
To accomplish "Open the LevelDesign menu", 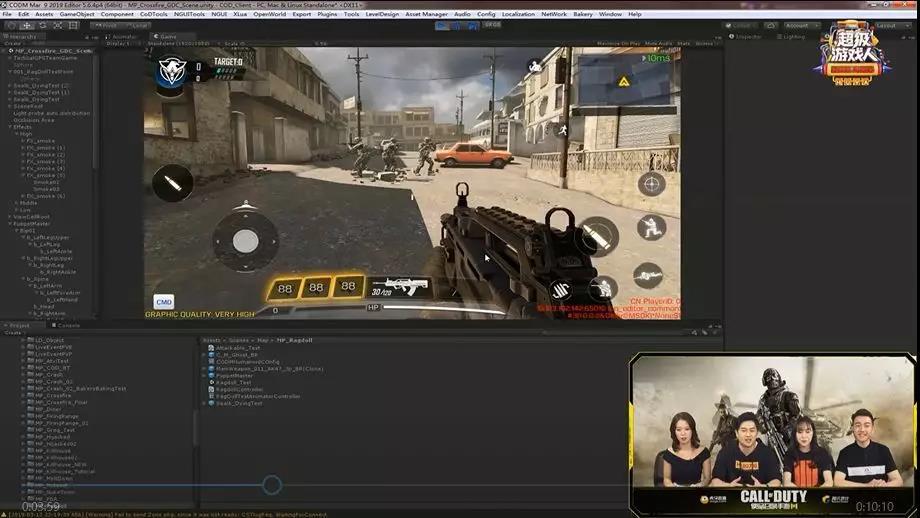I will tap(382, 14).
